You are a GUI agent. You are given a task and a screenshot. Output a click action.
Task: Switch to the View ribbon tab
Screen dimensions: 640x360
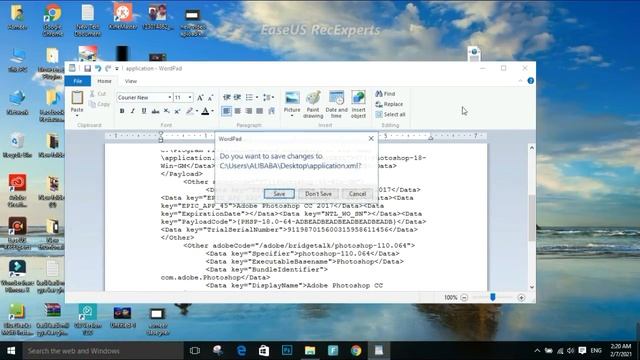(x=131, y=81)
